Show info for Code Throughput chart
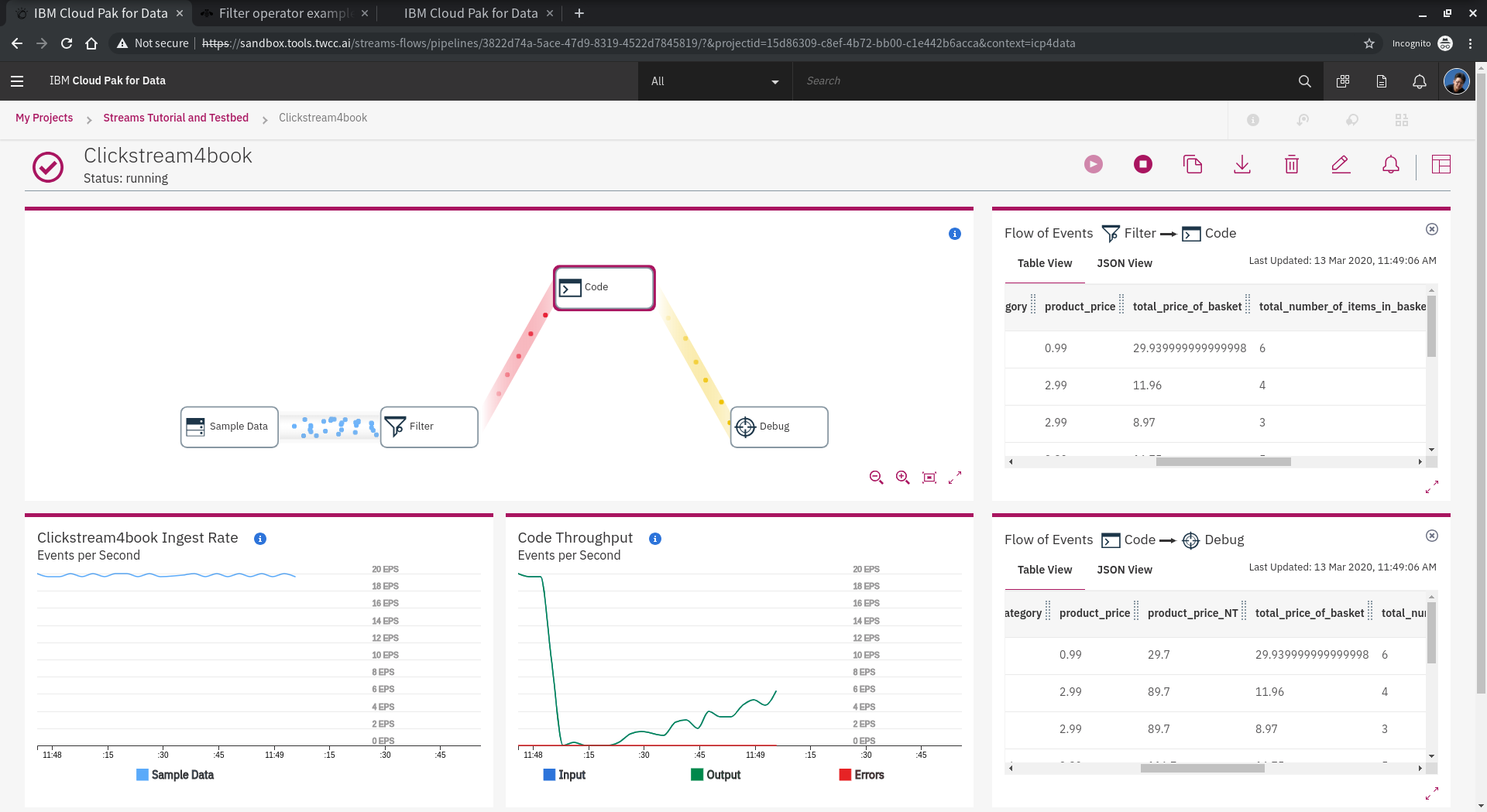Image resolution: width=1487 pixels, height=812 pixels. point(655,539)
